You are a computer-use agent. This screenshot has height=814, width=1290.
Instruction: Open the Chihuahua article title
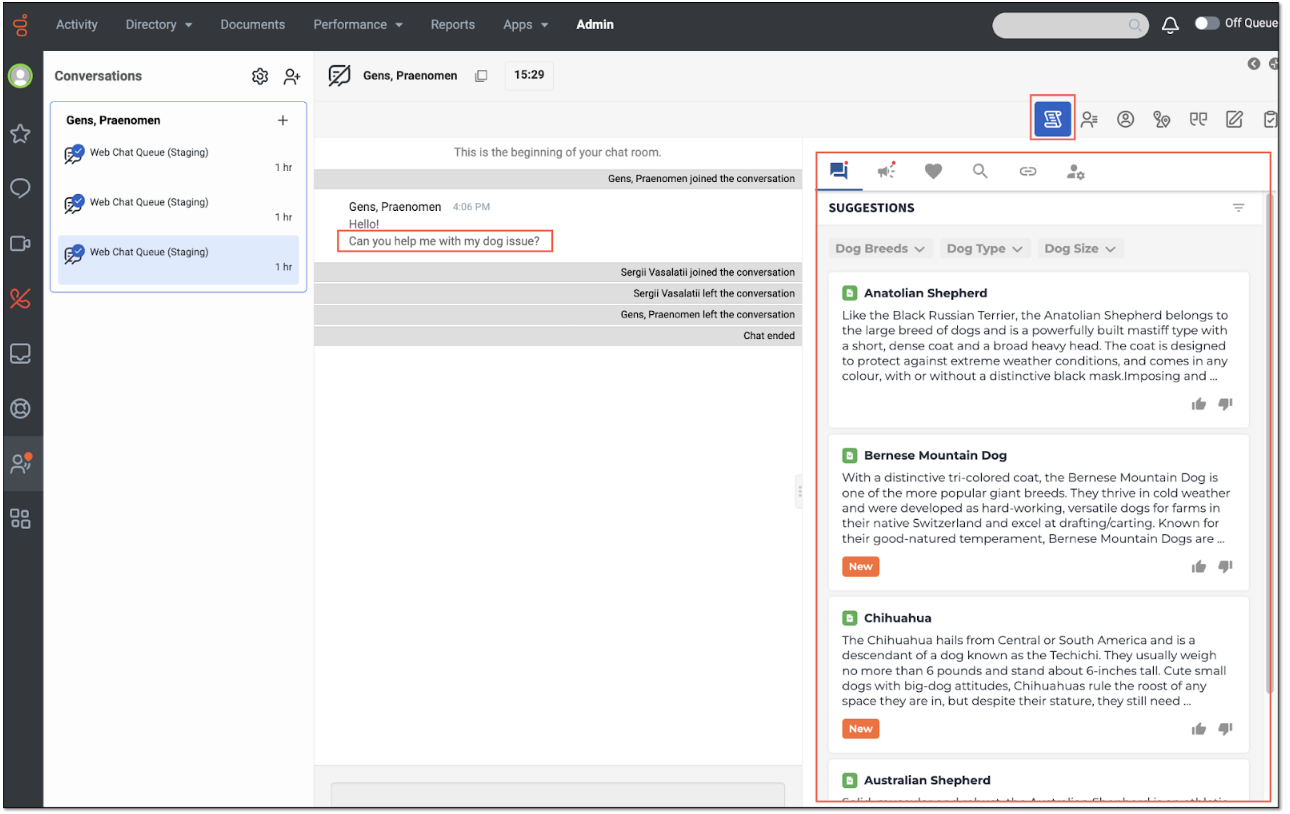pos(898,618)
